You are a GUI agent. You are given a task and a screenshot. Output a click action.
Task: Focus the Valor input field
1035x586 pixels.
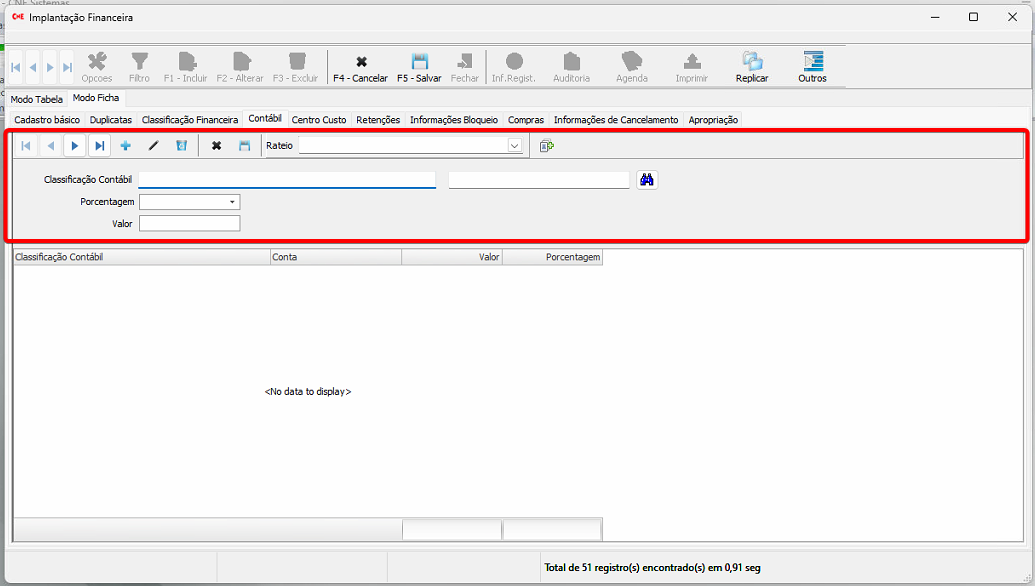point(189,224)
